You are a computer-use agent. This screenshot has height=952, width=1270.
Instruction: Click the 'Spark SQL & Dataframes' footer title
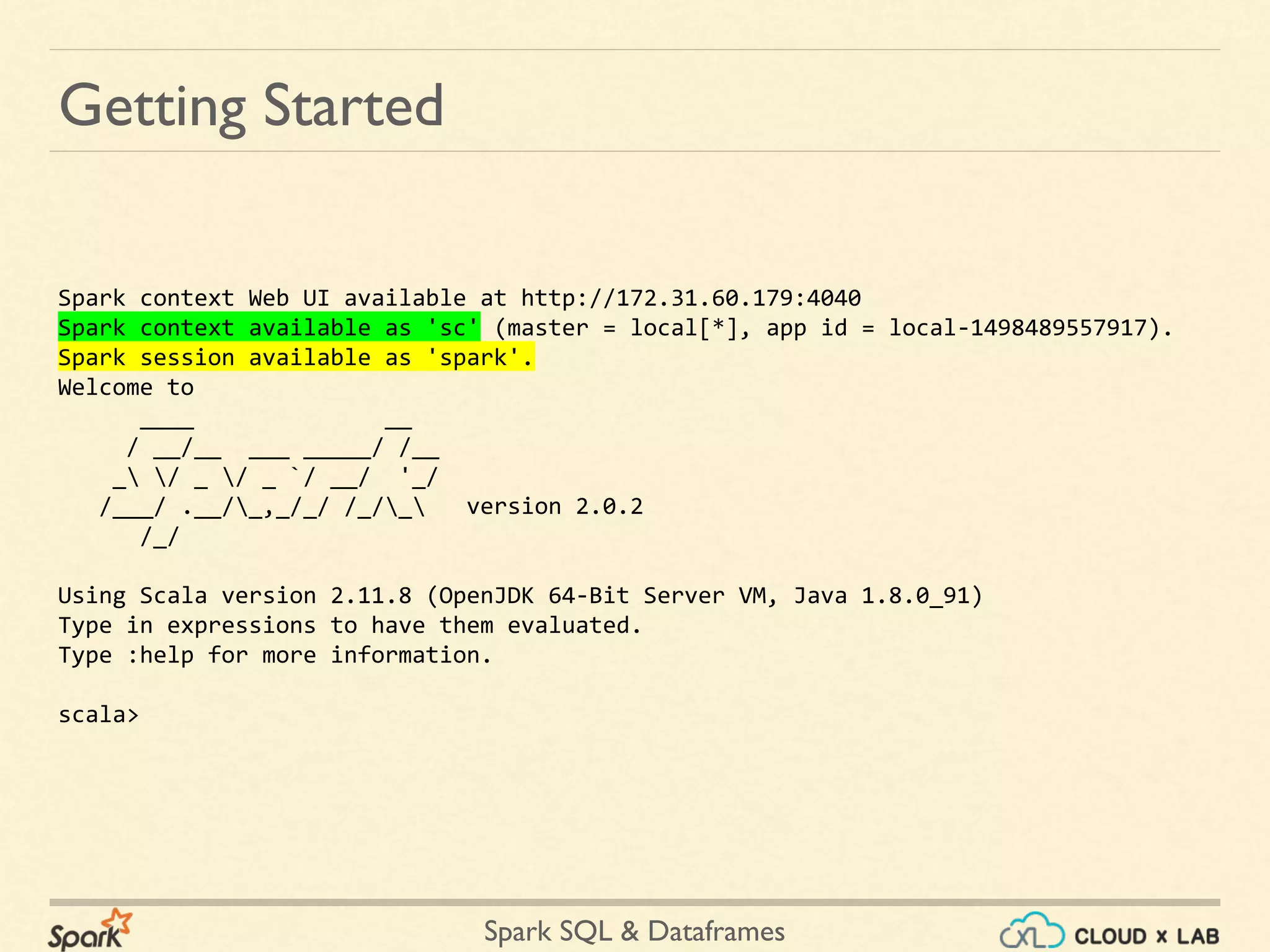click(x=634, y=932)
